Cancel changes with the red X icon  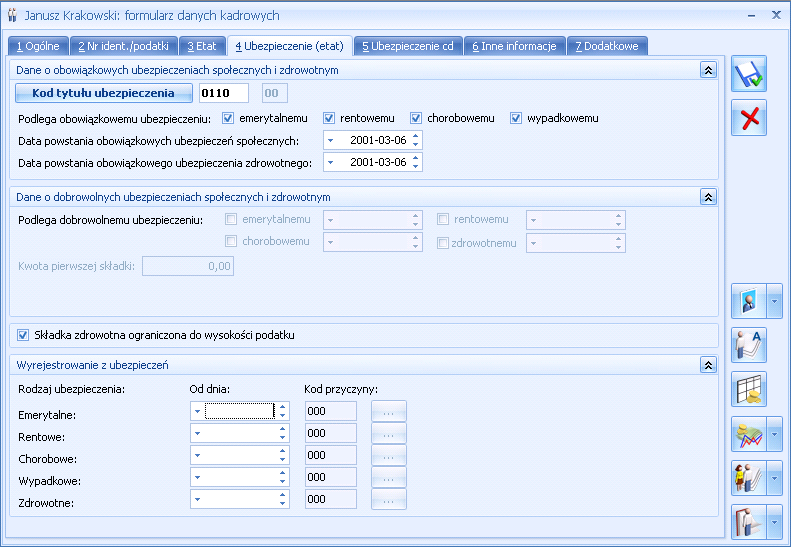point(749,118)
